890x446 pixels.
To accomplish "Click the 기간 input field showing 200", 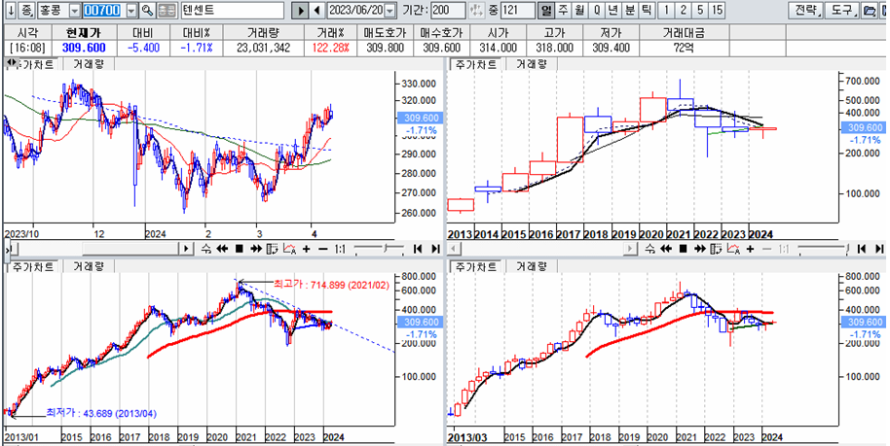I will pyautogui.click(x=440, y=10).
